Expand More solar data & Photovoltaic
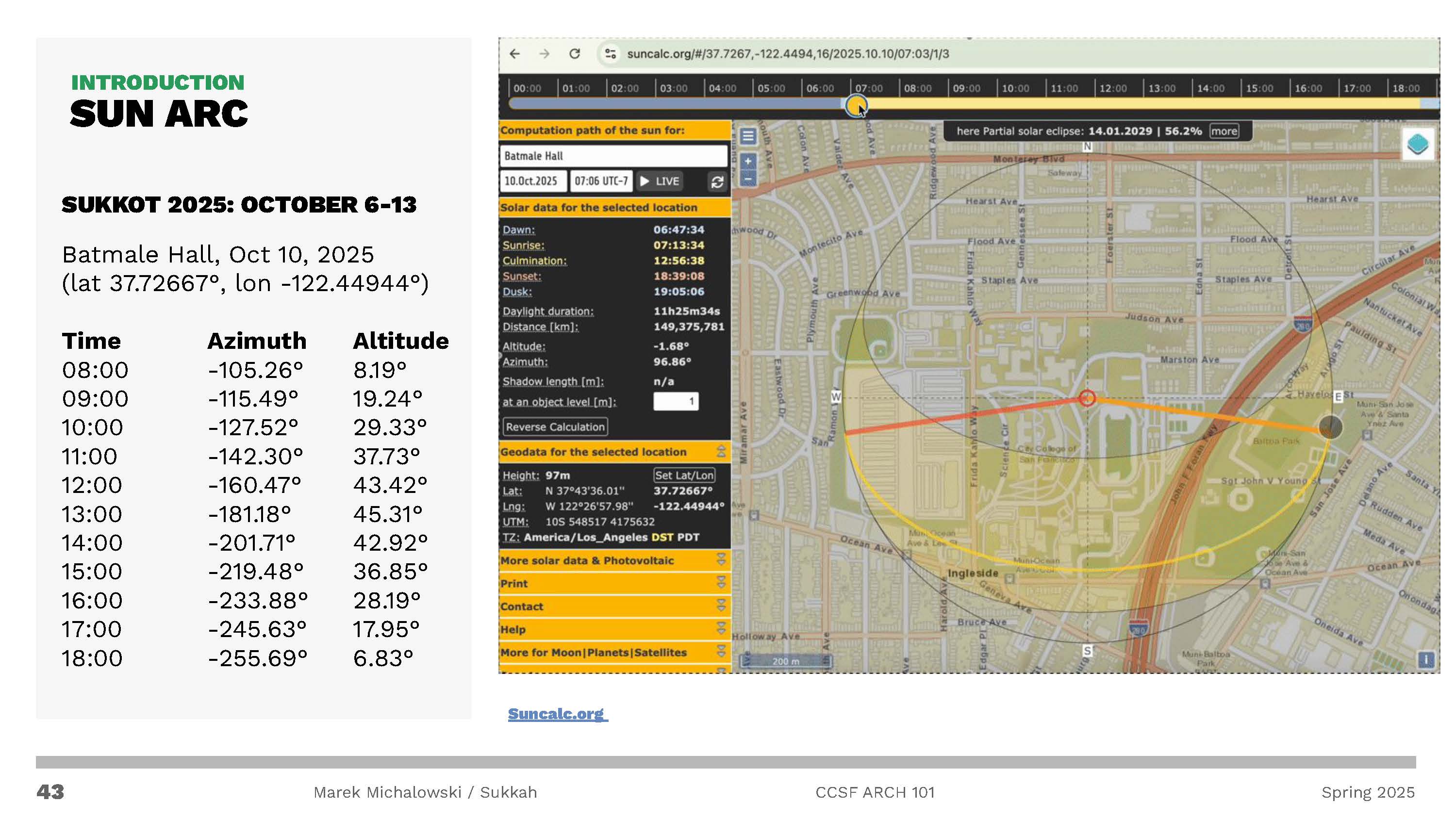The image size is (1456, 819). coord(721,560)
